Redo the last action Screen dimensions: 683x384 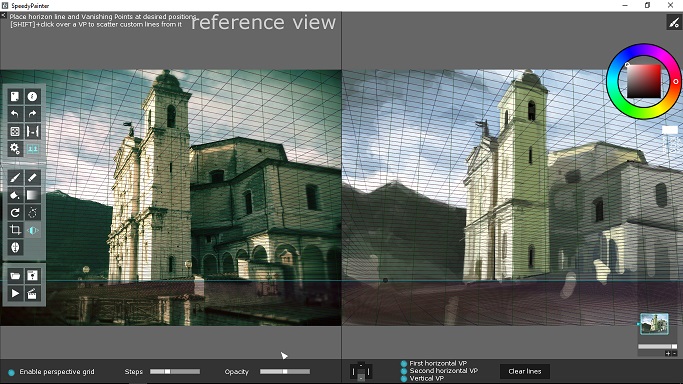[32, 114]
